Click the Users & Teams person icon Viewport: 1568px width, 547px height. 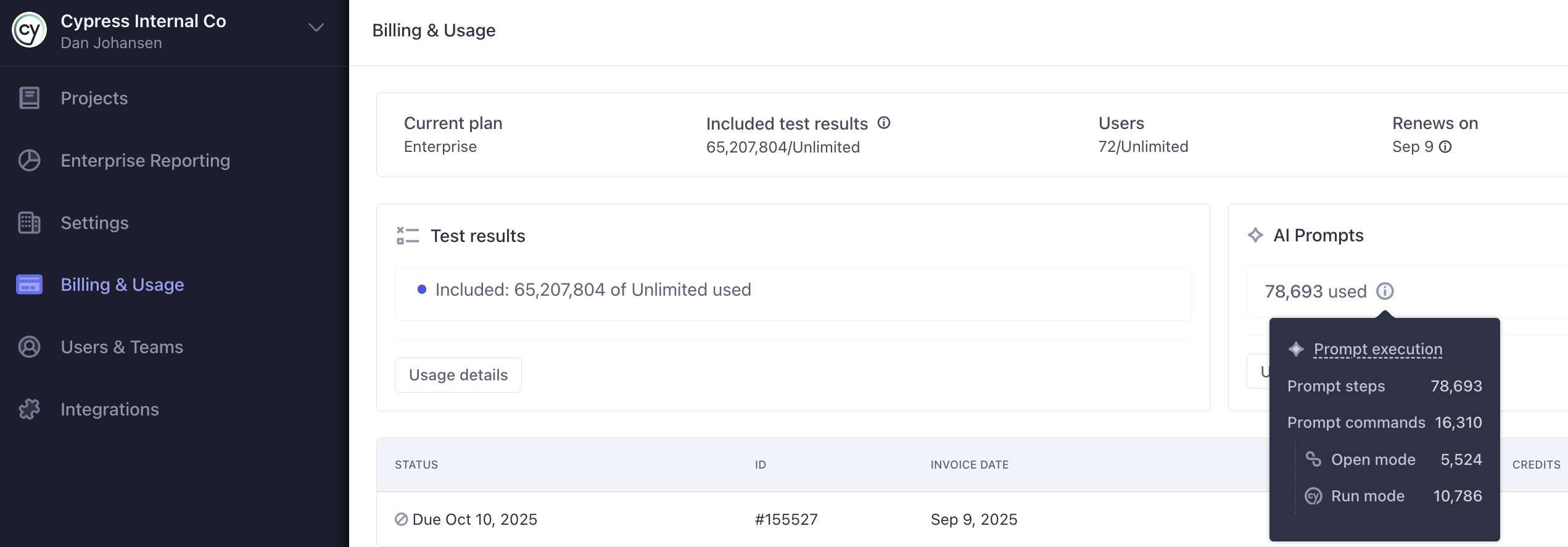[x=29, y=347]
